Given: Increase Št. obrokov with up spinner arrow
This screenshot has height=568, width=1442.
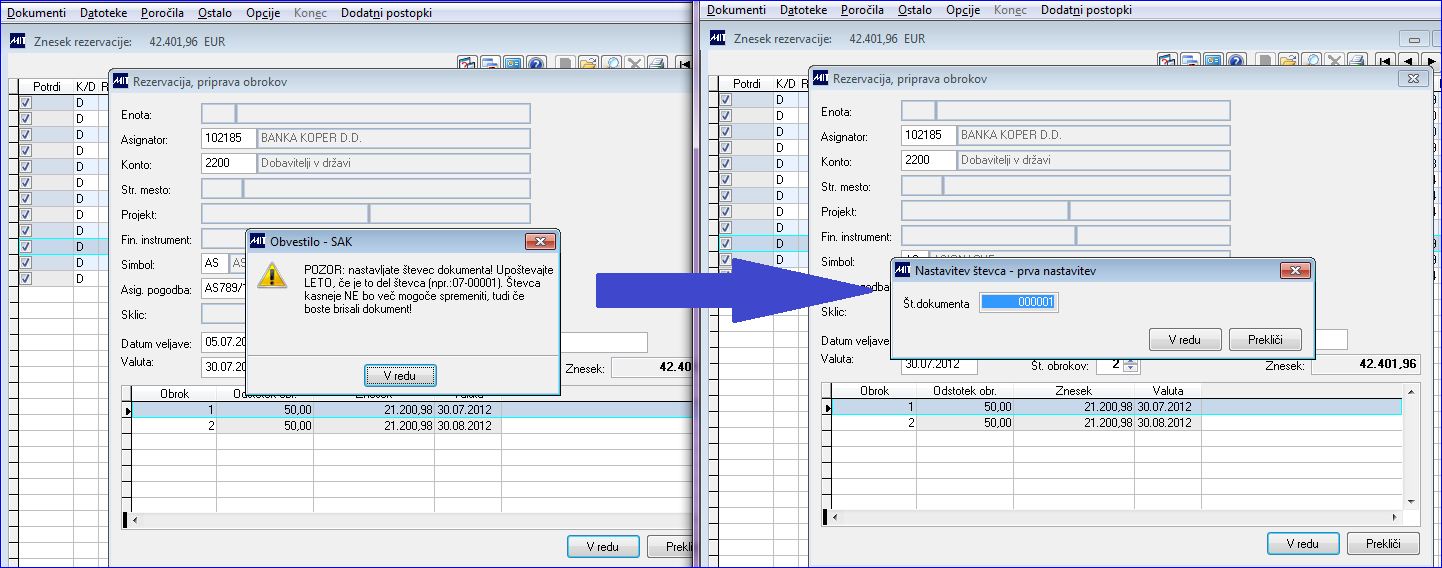Looking at the screenshot, I should tap(1131, 362).
